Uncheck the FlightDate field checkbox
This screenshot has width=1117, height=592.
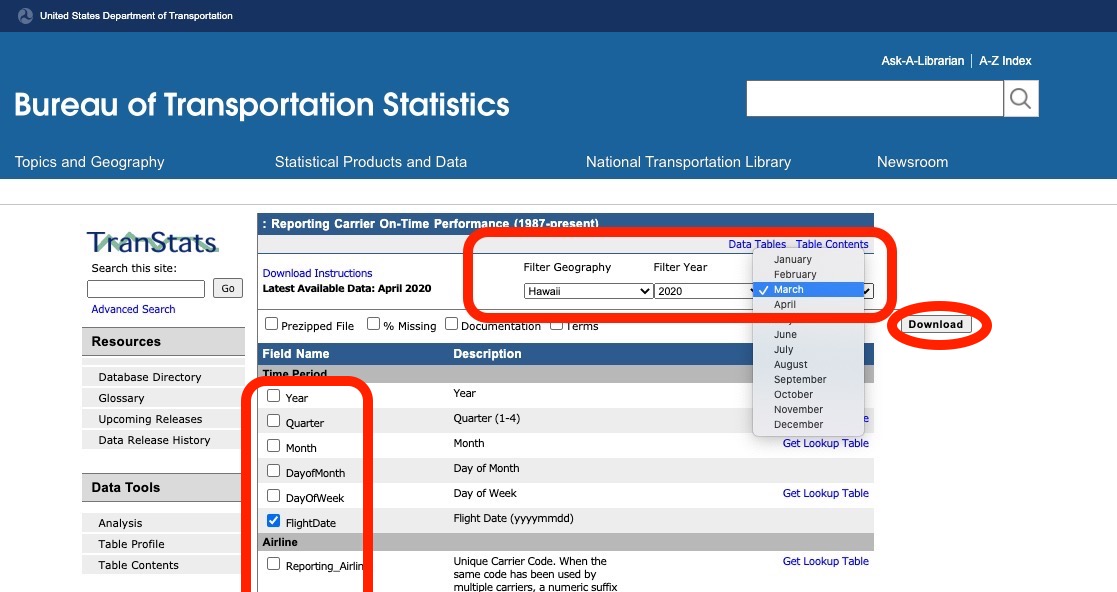point(274,521)
